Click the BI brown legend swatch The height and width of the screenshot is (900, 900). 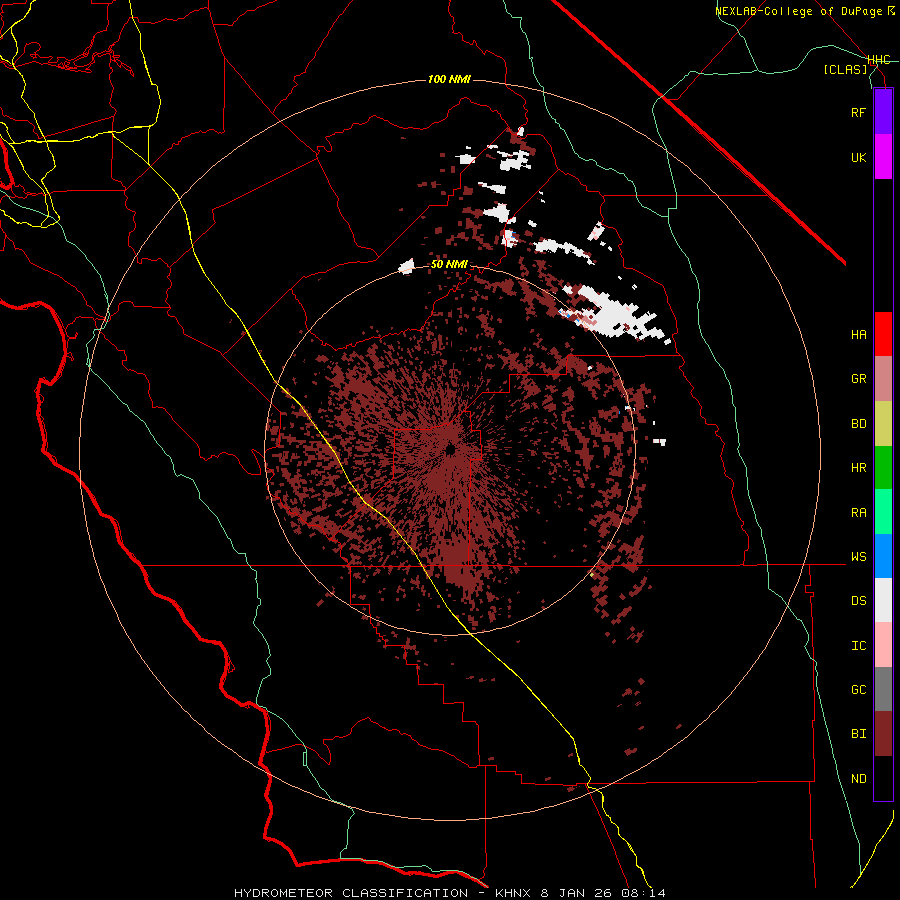[883, 734]
